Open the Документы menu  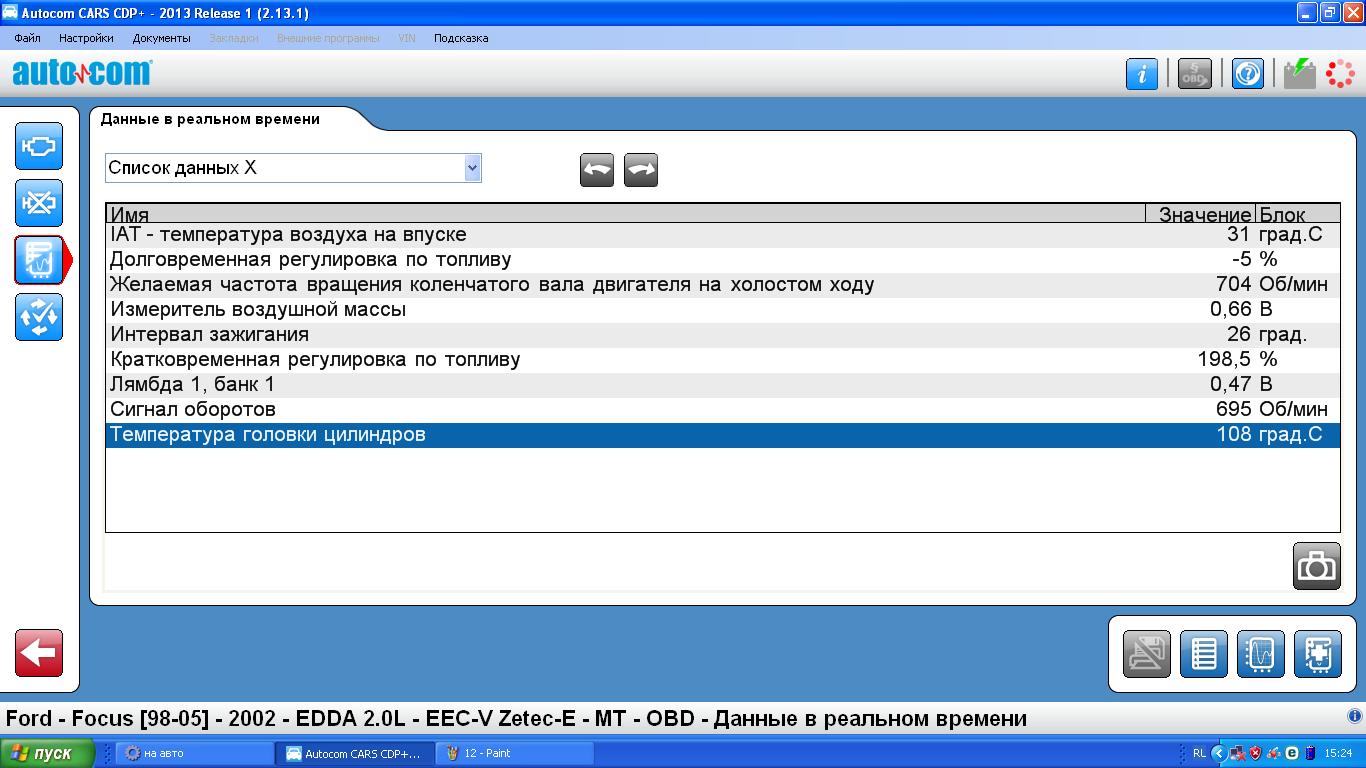(x=161, y=38)
